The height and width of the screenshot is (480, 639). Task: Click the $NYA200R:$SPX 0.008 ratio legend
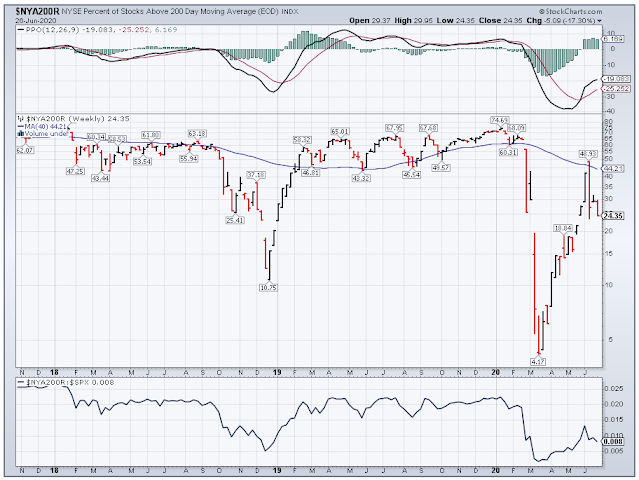[x=66, y=383]
